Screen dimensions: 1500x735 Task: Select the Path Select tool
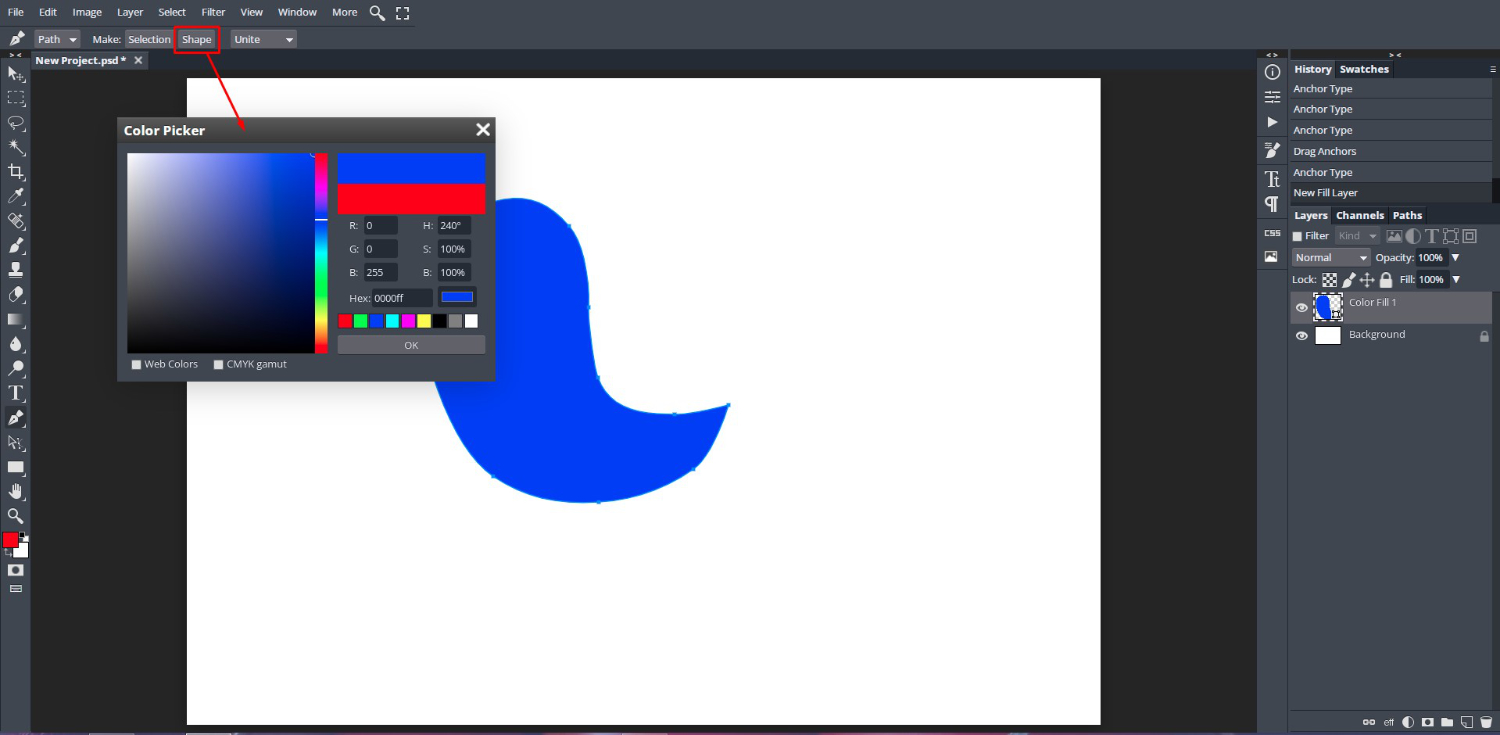[x=16, y=442]
